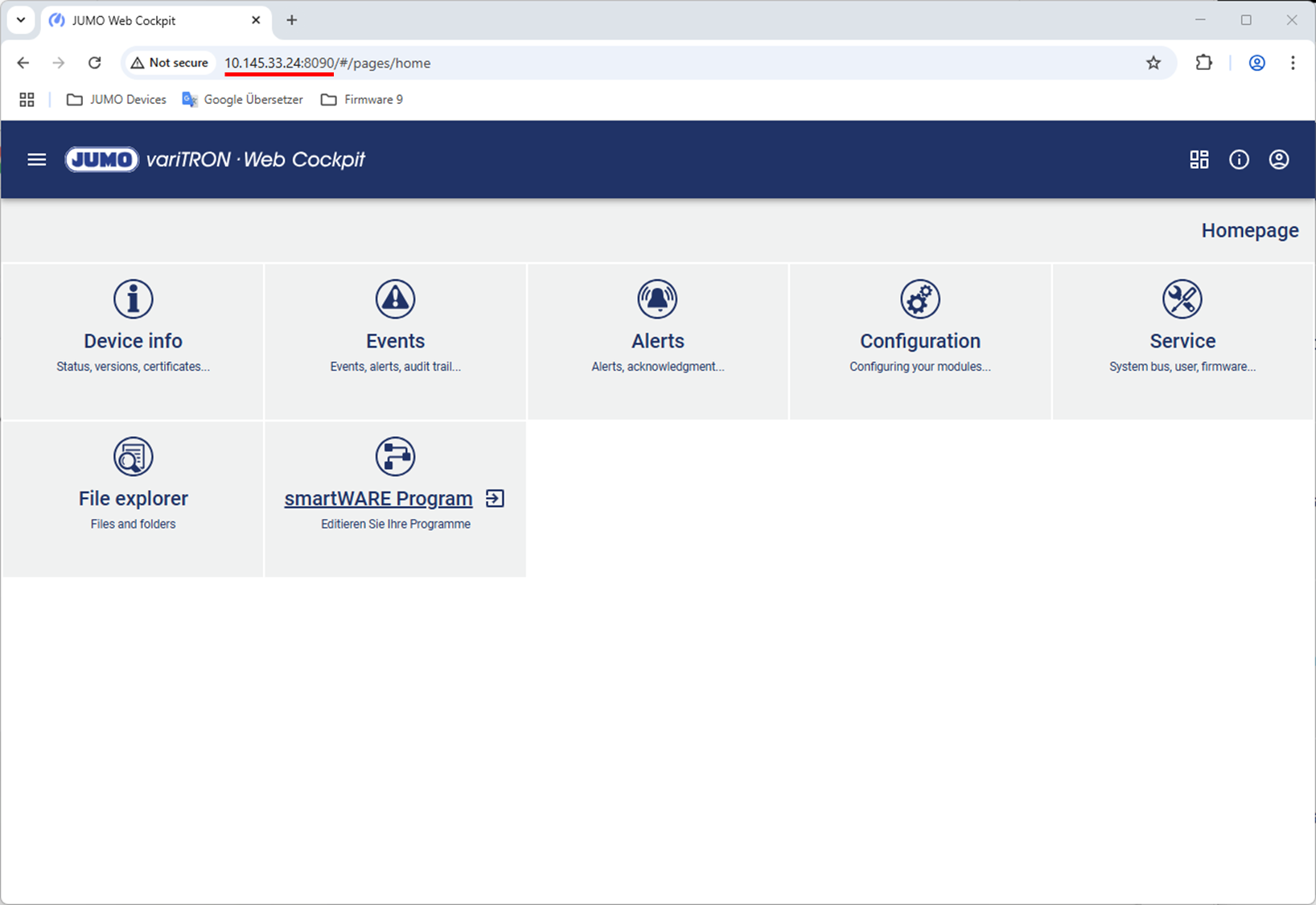Click the Device info tile icon
Screen dimensions: 1316x905
pos(133,299)
